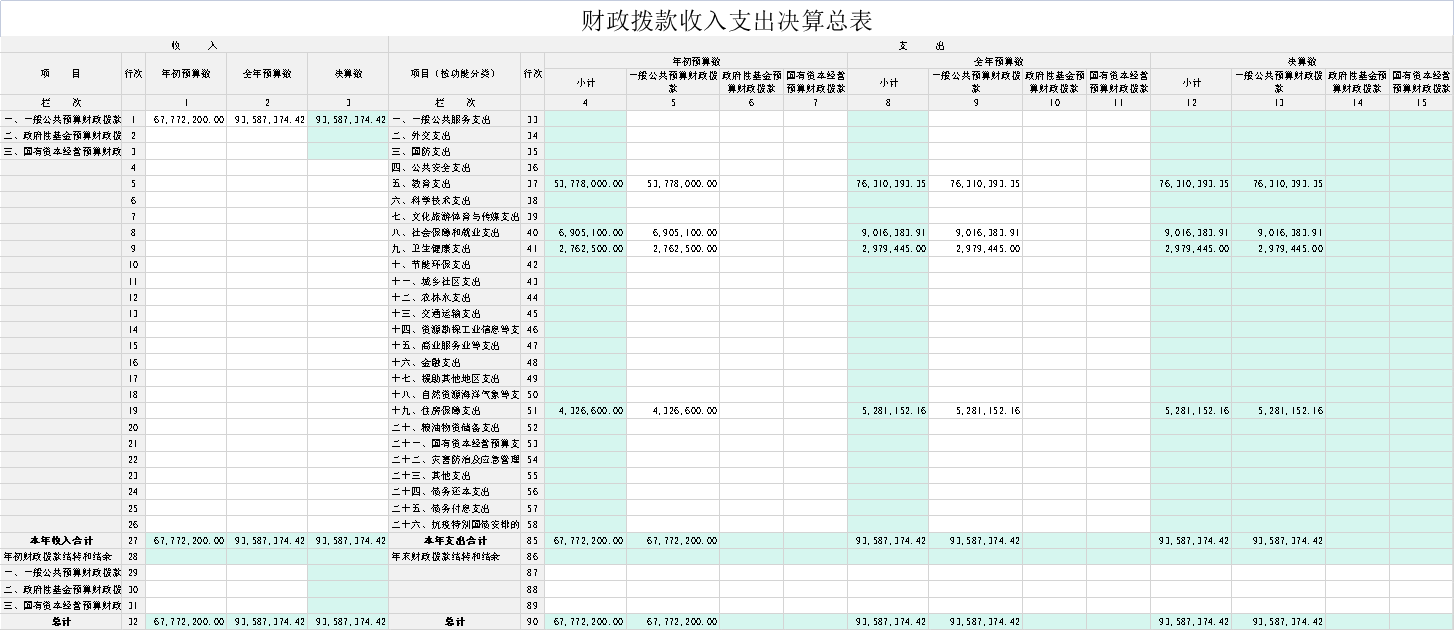The height and width of the screenshot is (631, 1455).
Task: Click the 九、卫生健康支出 row label
Action: 454,248
